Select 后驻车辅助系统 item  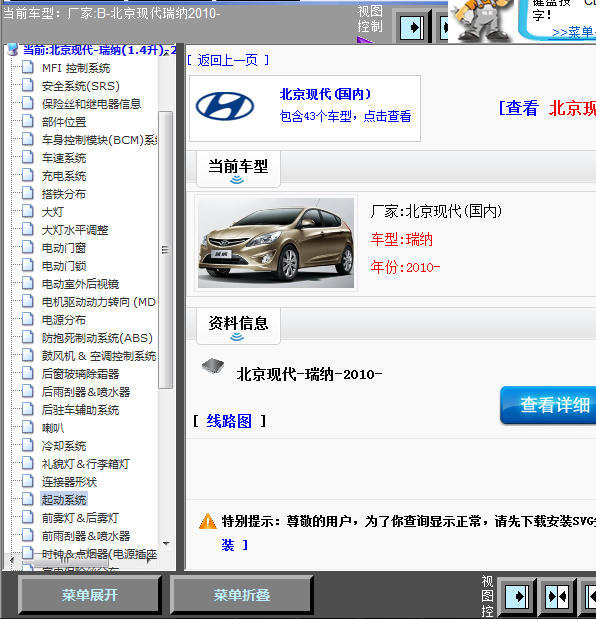[81, 410]
